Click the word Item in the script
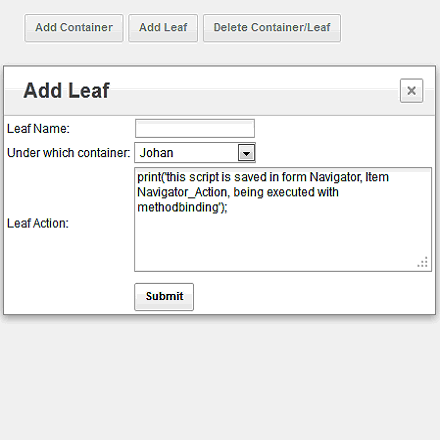The image size is (440, 440). (x=377, y=177)
